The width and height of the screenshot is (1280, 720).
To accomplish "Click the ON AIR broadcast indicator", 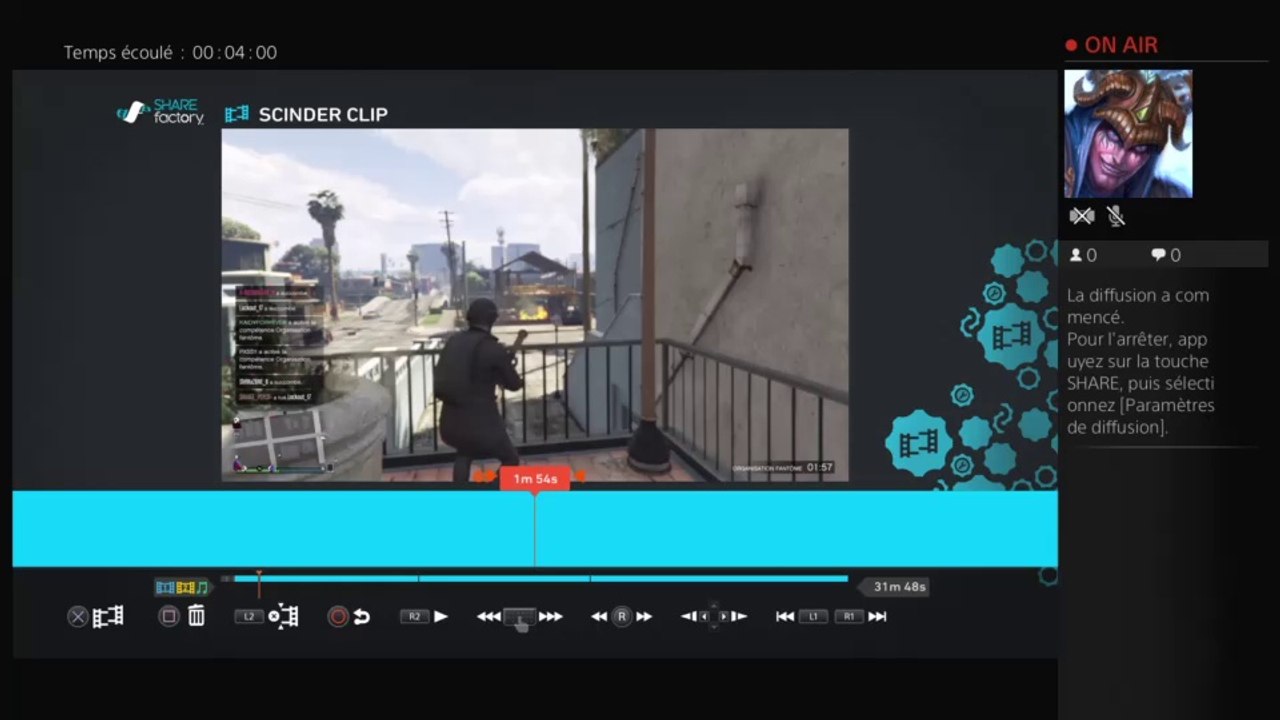I will tap(1112, 45).
